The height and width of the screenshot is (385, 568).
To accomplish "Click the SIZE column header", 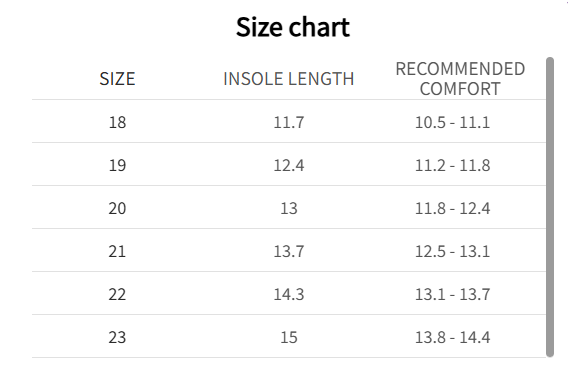I will 117,79.
